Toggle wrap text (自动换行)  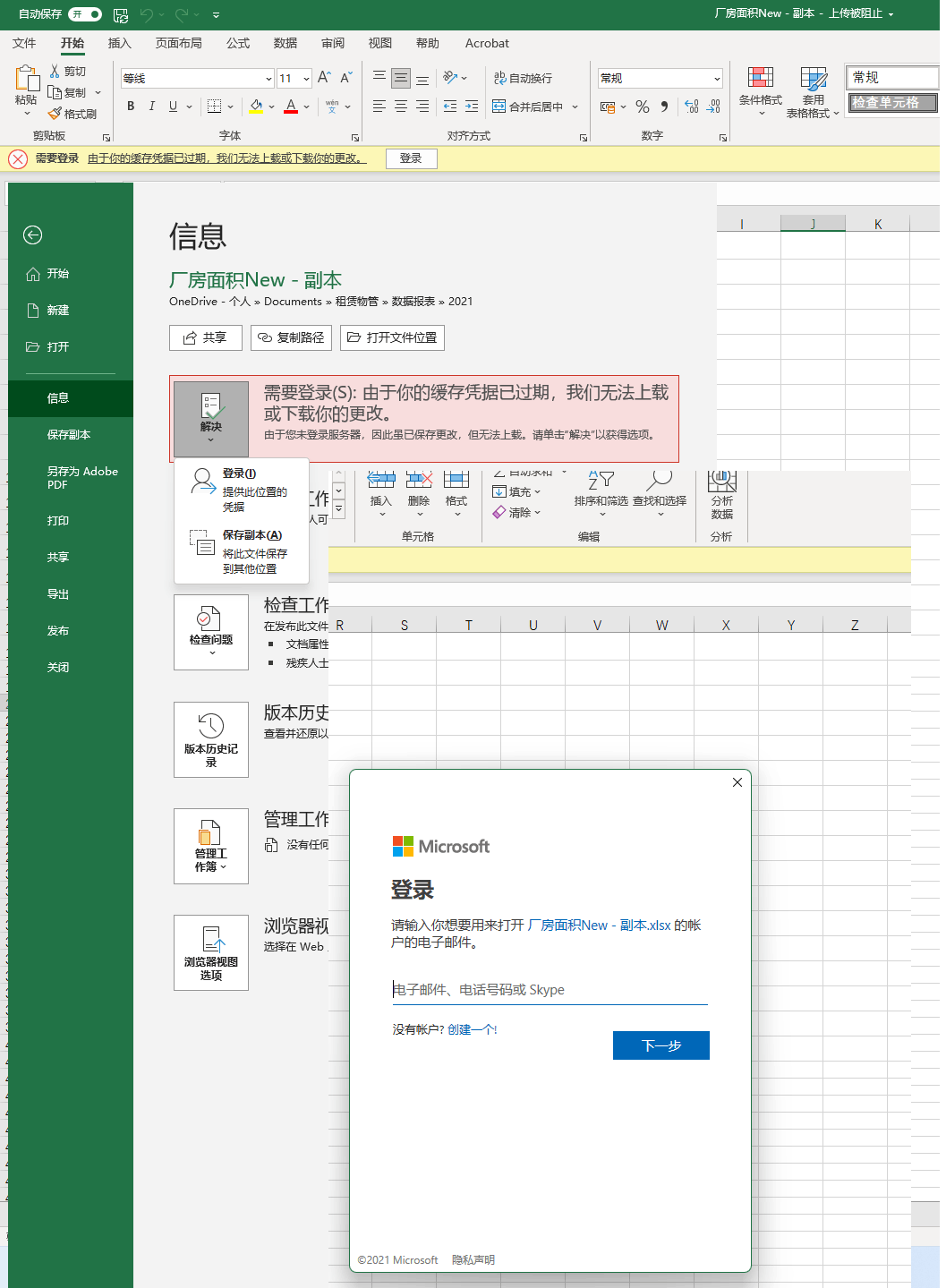[523, 79]
